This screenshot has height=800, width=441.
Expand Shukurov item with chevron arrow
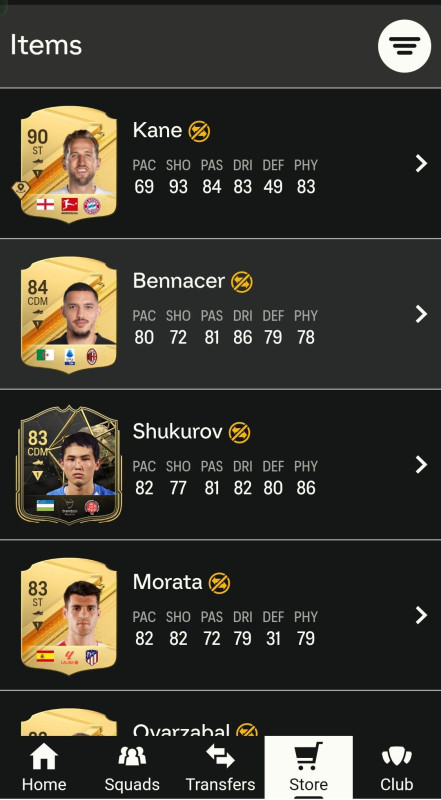pos(421,464)
